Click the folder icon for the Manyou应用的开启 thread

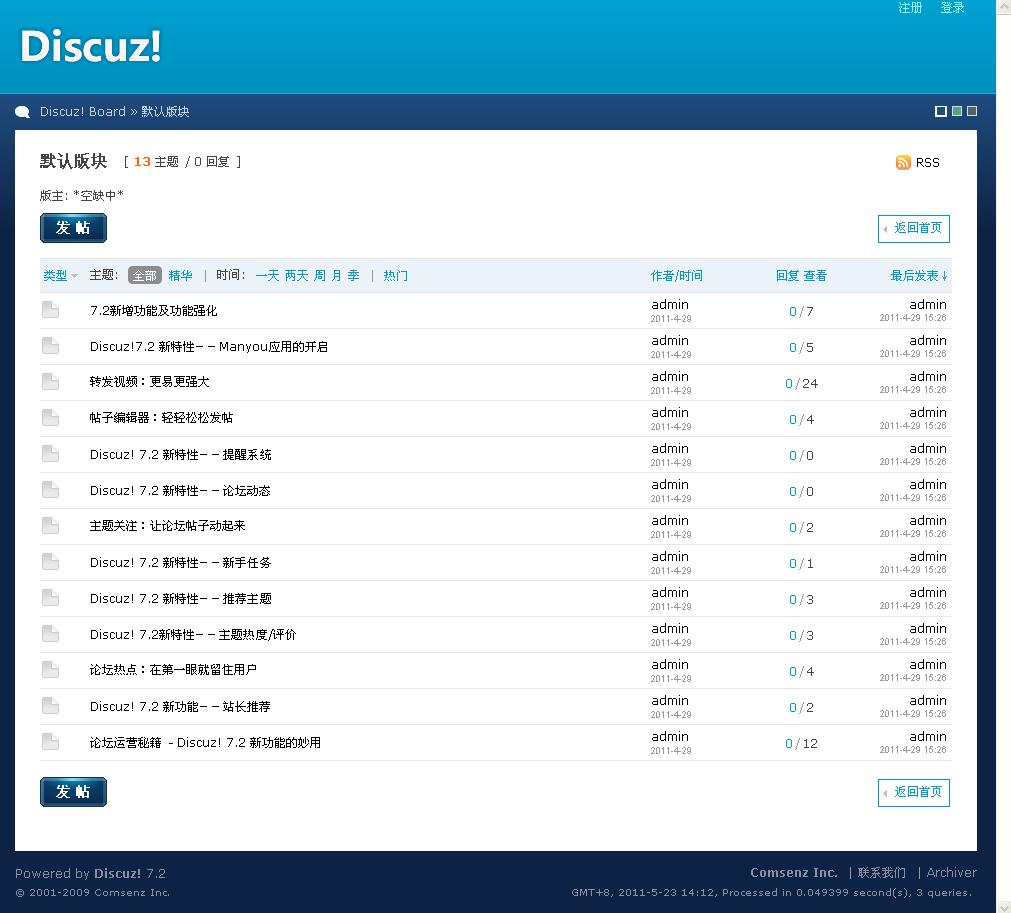tap(50, 346)
